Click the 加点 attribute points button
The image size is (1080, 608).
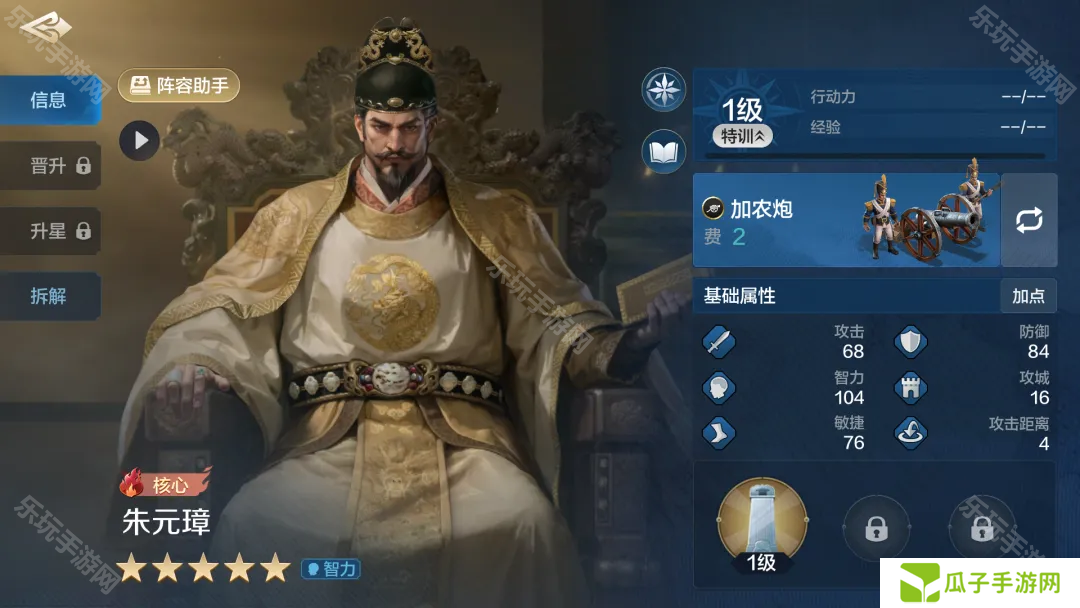[x=1028, y=296]
